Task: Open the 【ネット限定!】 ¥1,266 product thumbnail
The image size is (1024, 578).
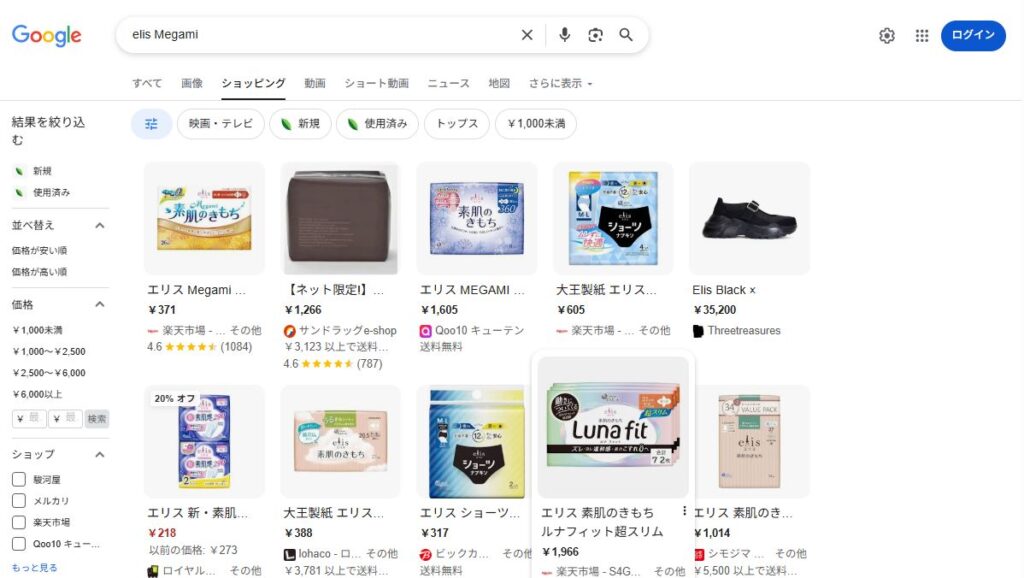Action: (340, 218)
